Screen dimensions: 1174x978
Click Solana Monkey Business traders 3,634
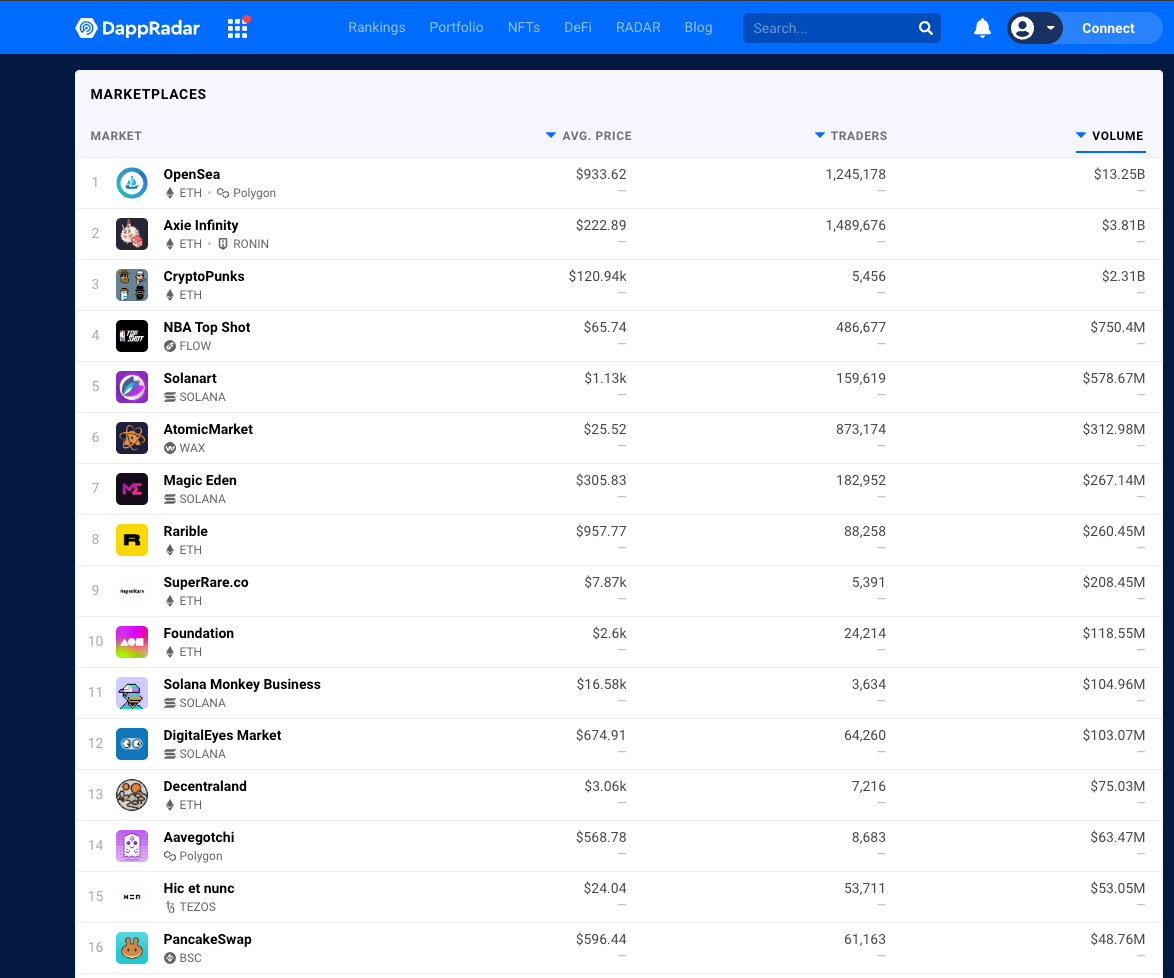pyautogui.click(x=869, y=684)
